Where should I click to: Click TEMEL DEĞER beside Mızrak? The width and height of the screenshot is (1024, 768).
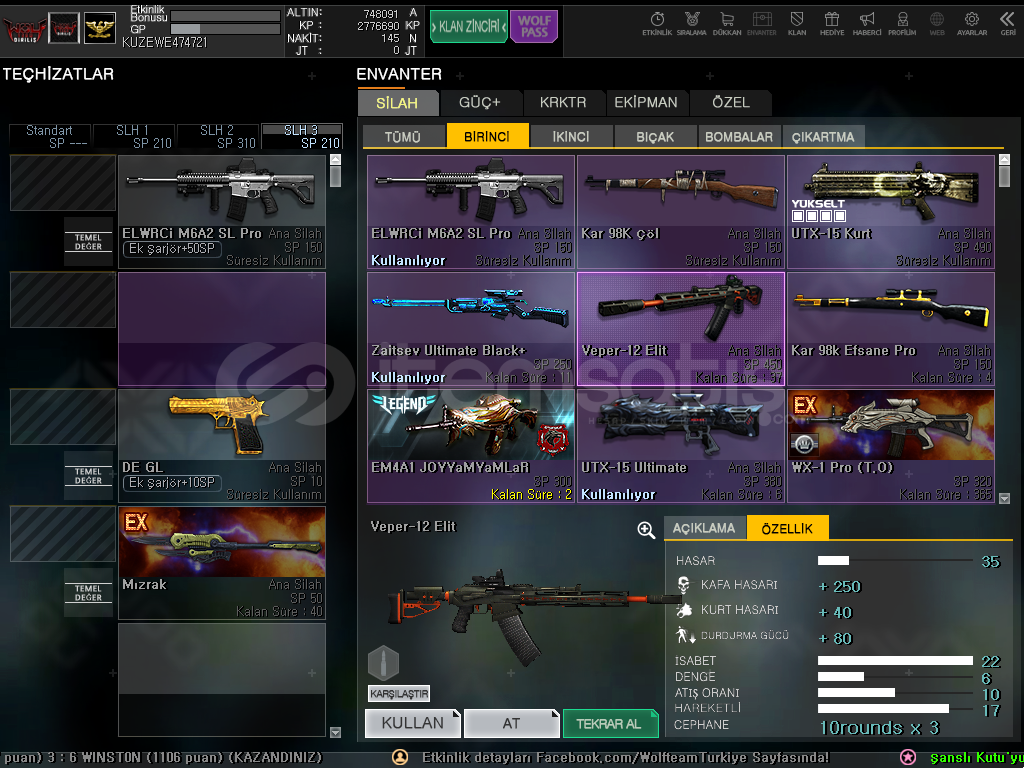(x=88, y=593)
